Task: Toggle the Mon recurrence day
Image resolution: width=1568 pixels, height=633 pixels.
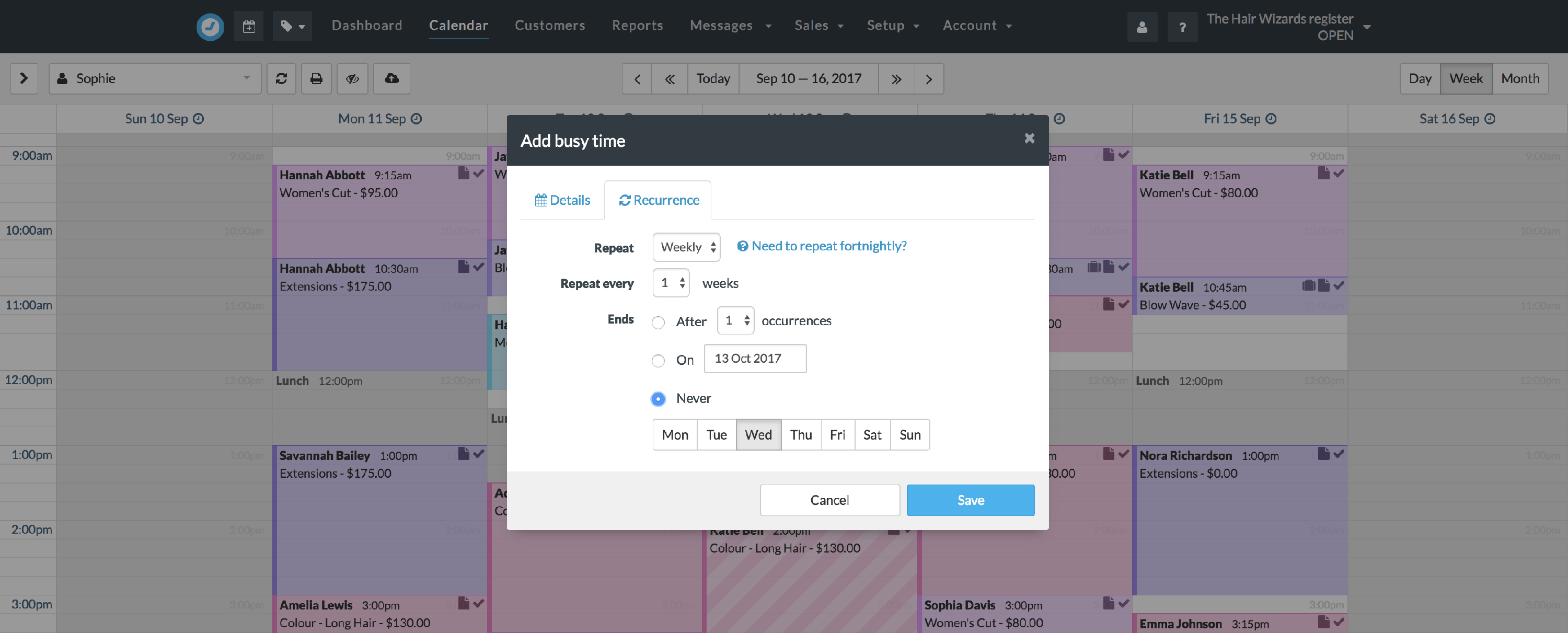Action: (x=674, y=434)
